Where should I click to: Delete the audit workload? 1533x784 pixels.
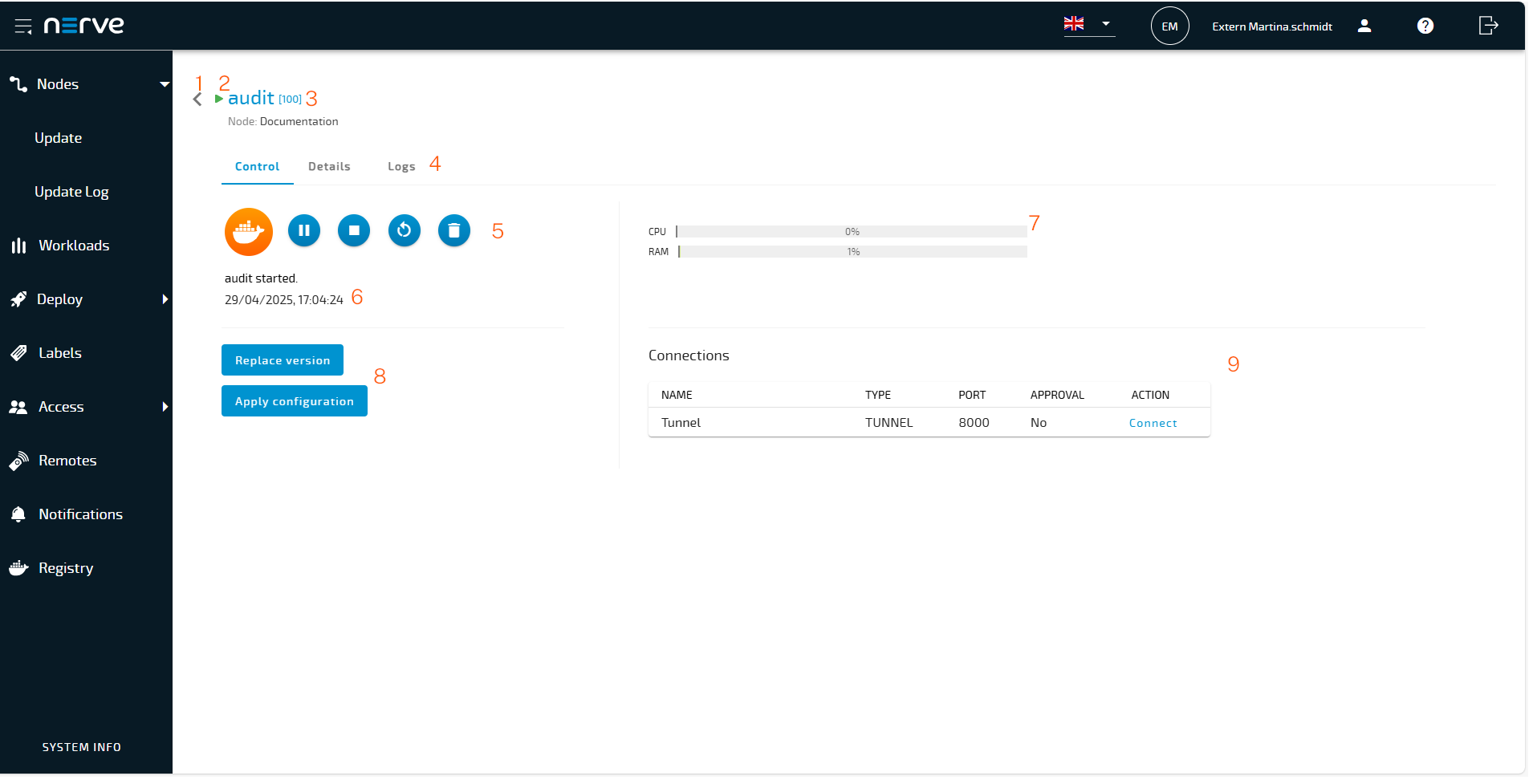pos(453,230)
